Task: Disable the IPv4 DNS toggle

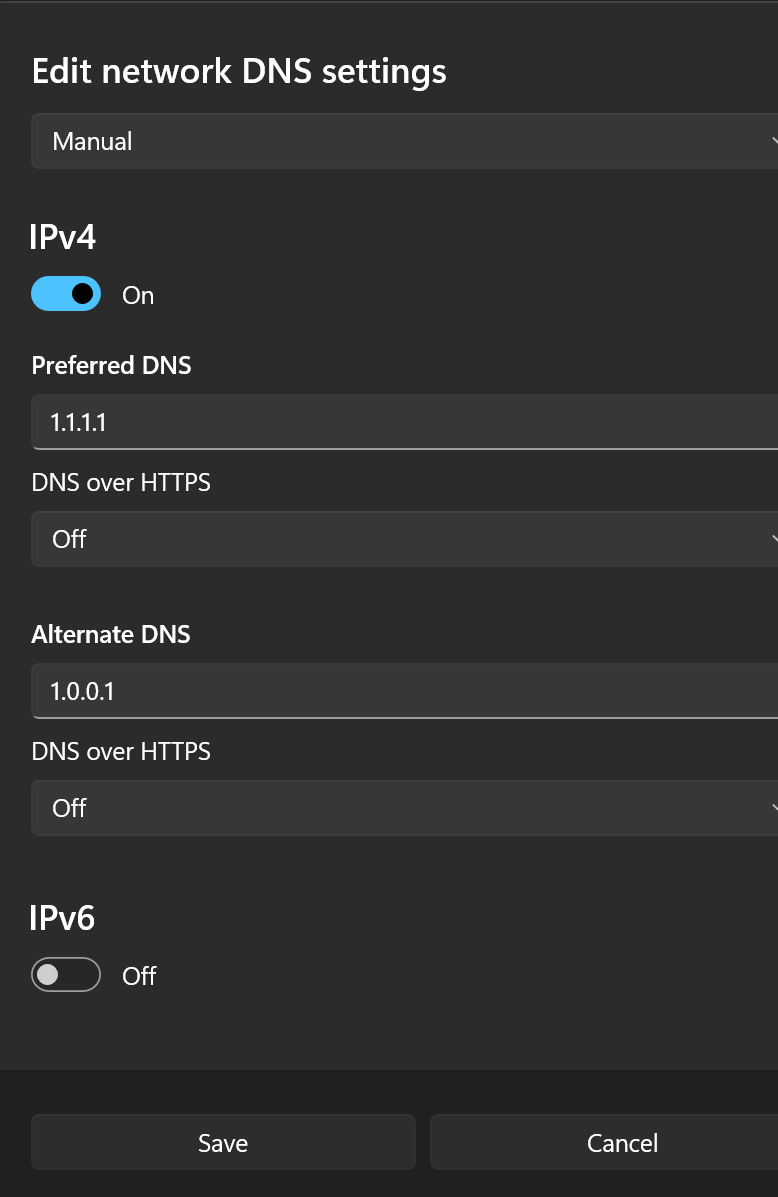Action: 66,294
